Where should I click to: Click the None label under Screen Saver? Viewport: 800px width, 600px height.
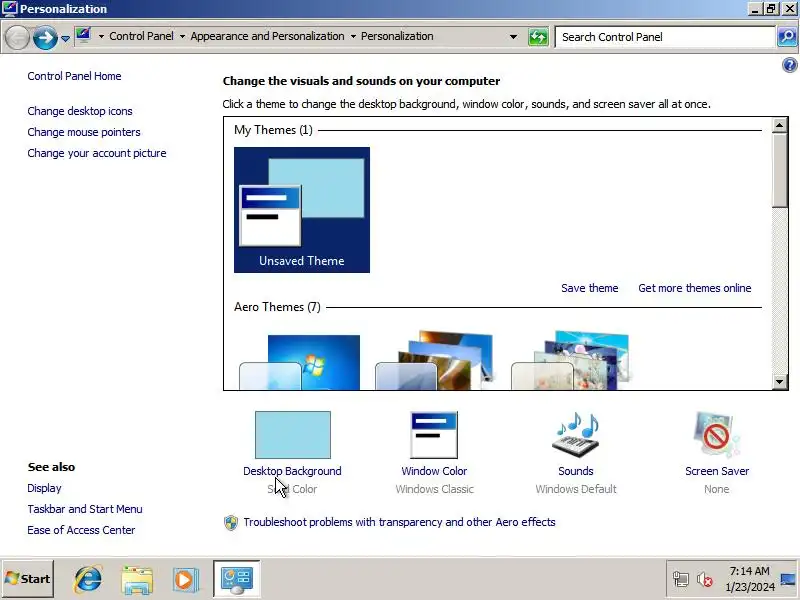[717, 489]
